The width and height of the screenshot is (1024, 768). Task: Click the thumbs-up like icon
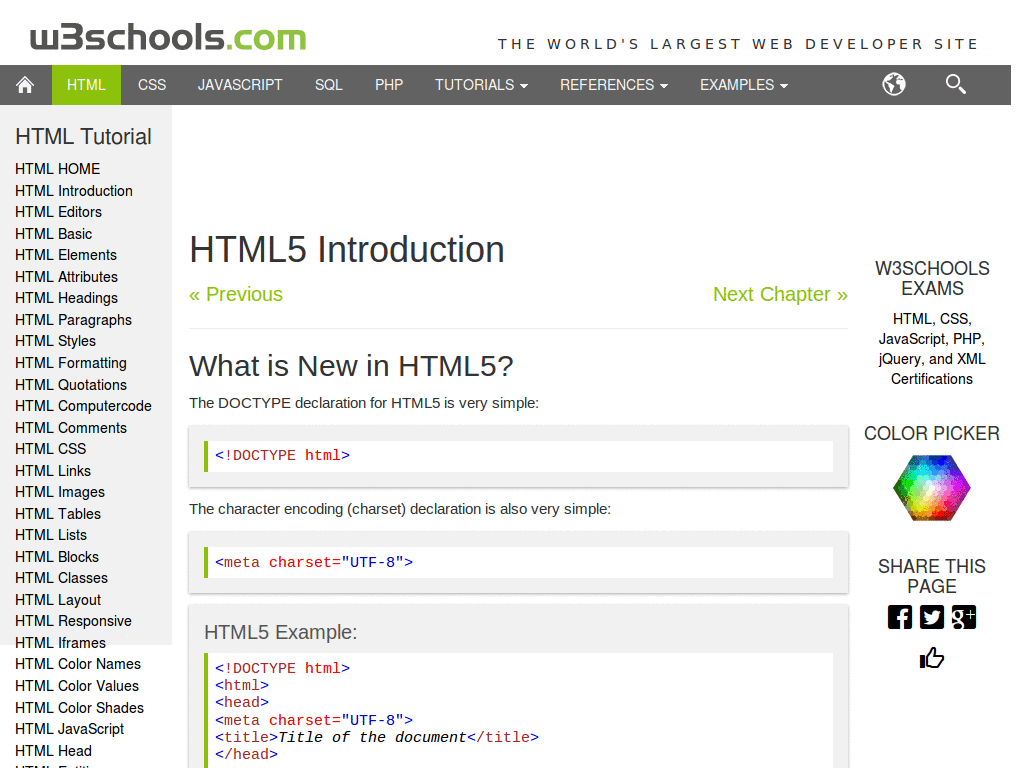point(931,657)
